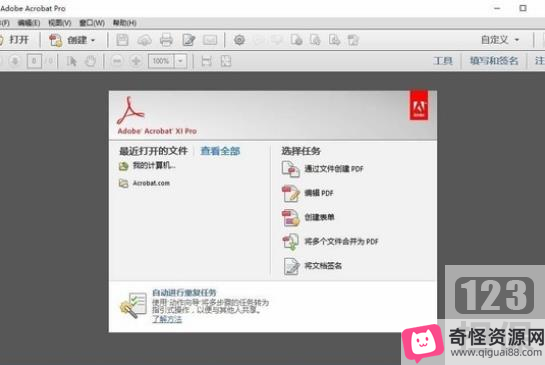Click the zoom out minus icon

tap(117, 61)
